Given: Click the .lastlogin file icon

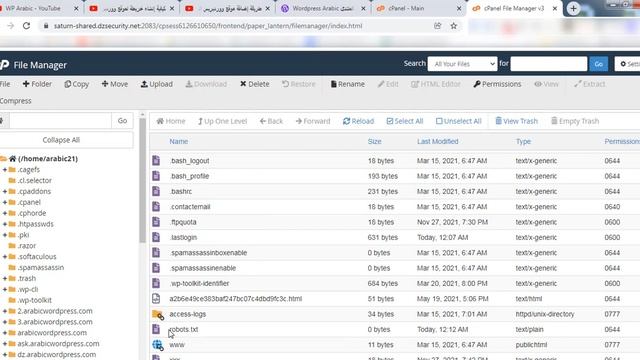Looking at the screenshot, I should [x=156, y=237].
